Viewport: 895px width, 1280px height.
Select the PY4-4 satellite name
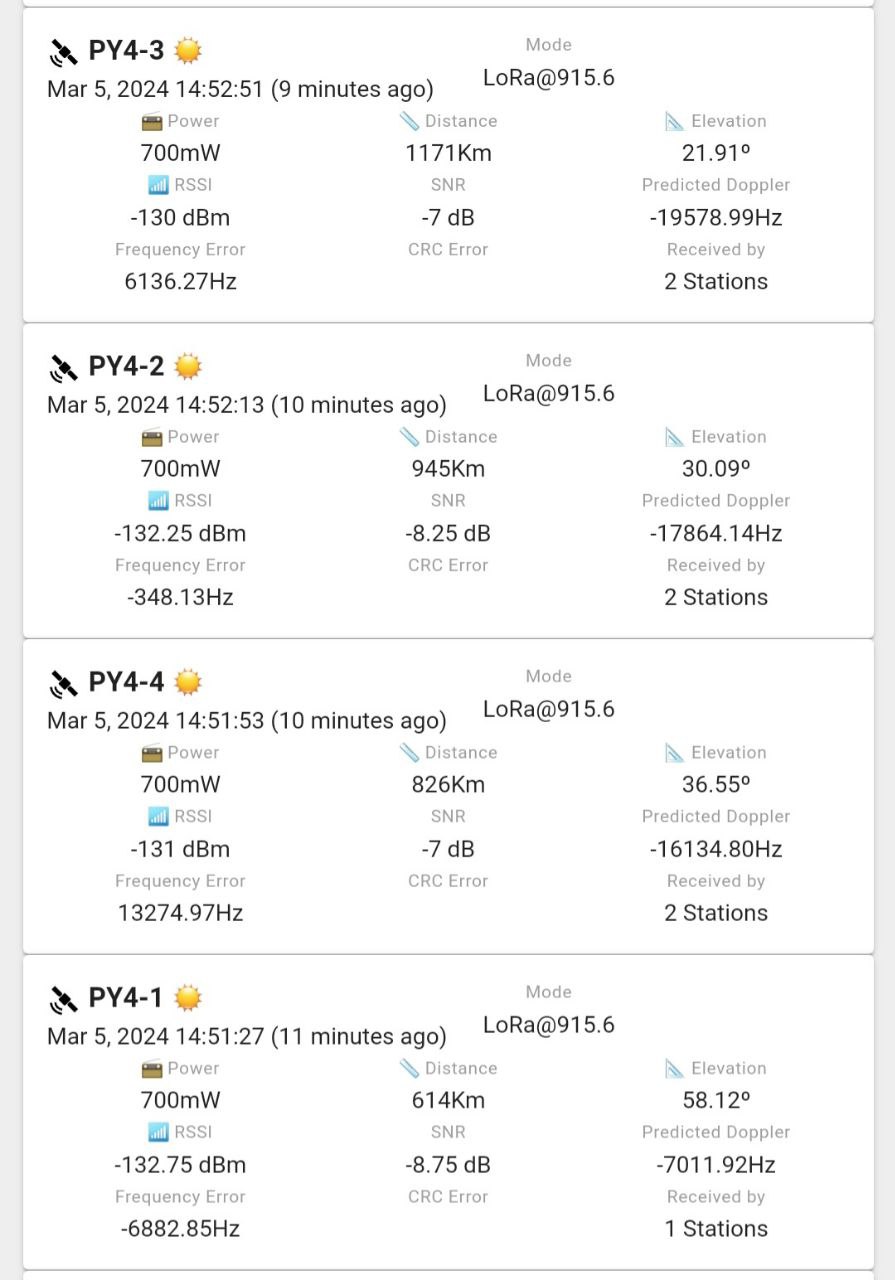(x=126, y=683)
